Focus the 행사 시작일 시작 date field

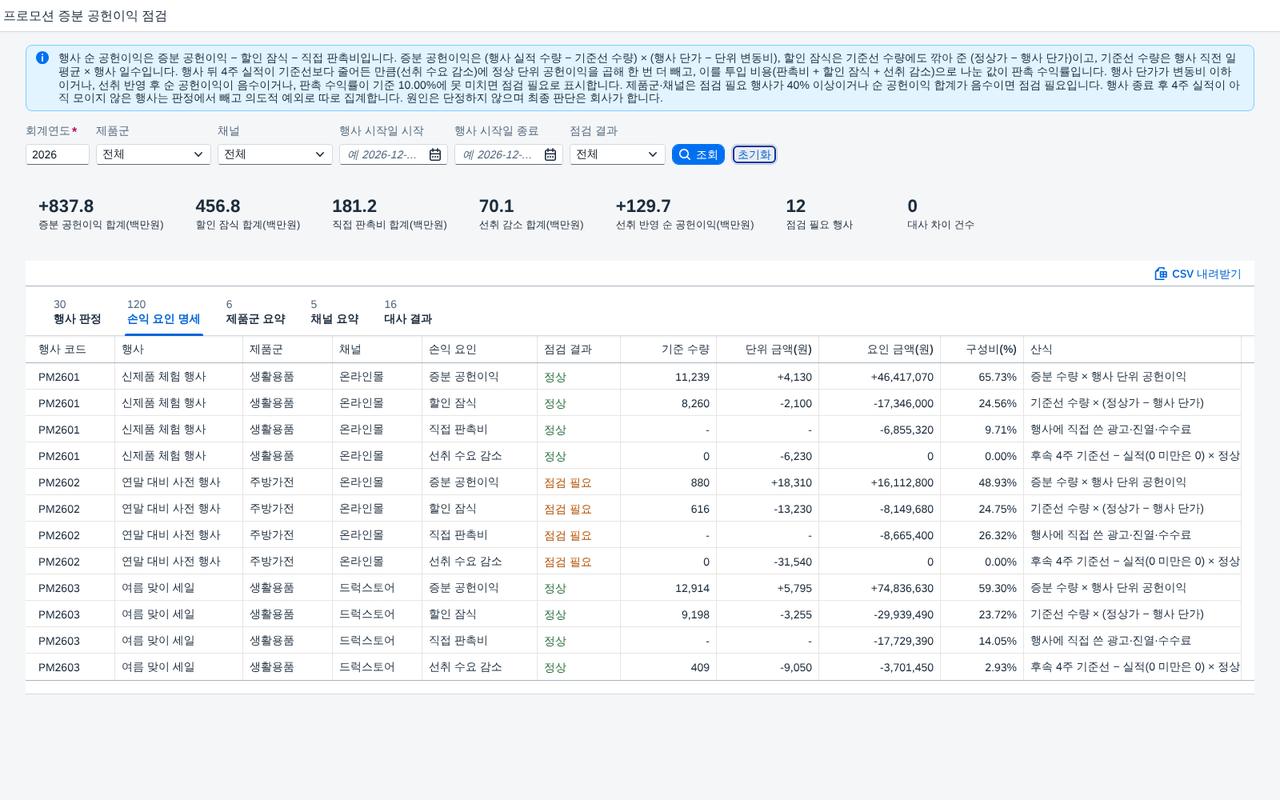(384, 155)
